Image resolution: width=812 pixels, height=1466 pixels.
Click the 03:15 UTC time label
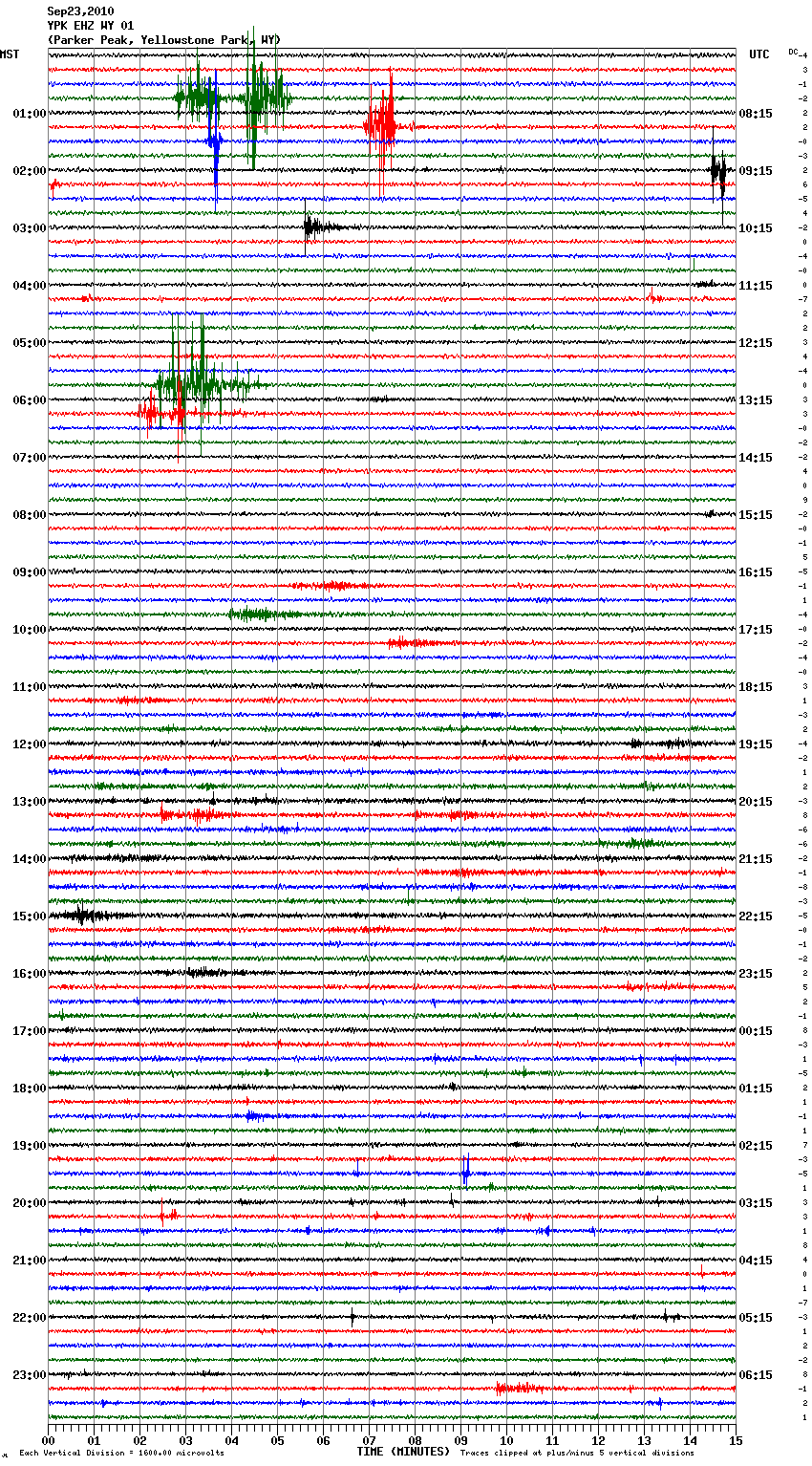(x=756, y=1203)
